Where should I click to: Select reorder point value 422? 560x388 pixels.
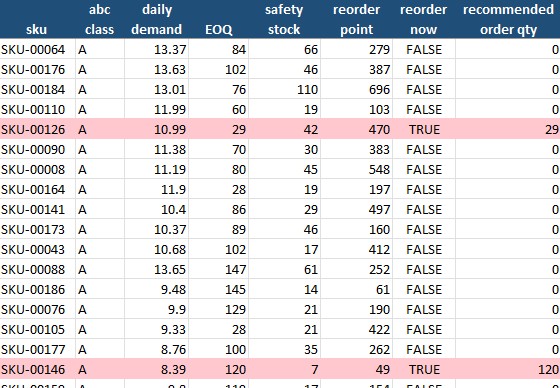[356, 329]
